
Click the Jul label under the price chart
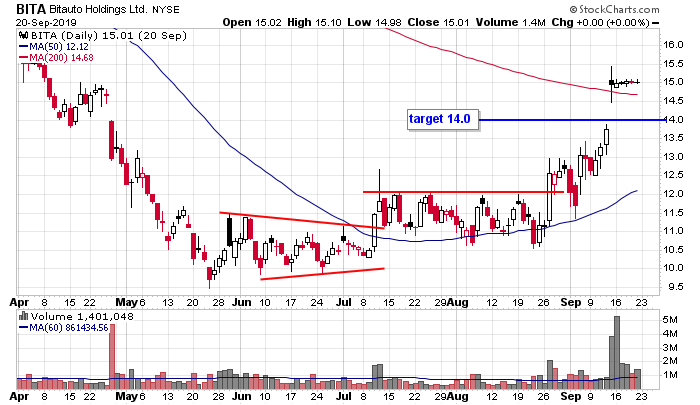point(343,302)
